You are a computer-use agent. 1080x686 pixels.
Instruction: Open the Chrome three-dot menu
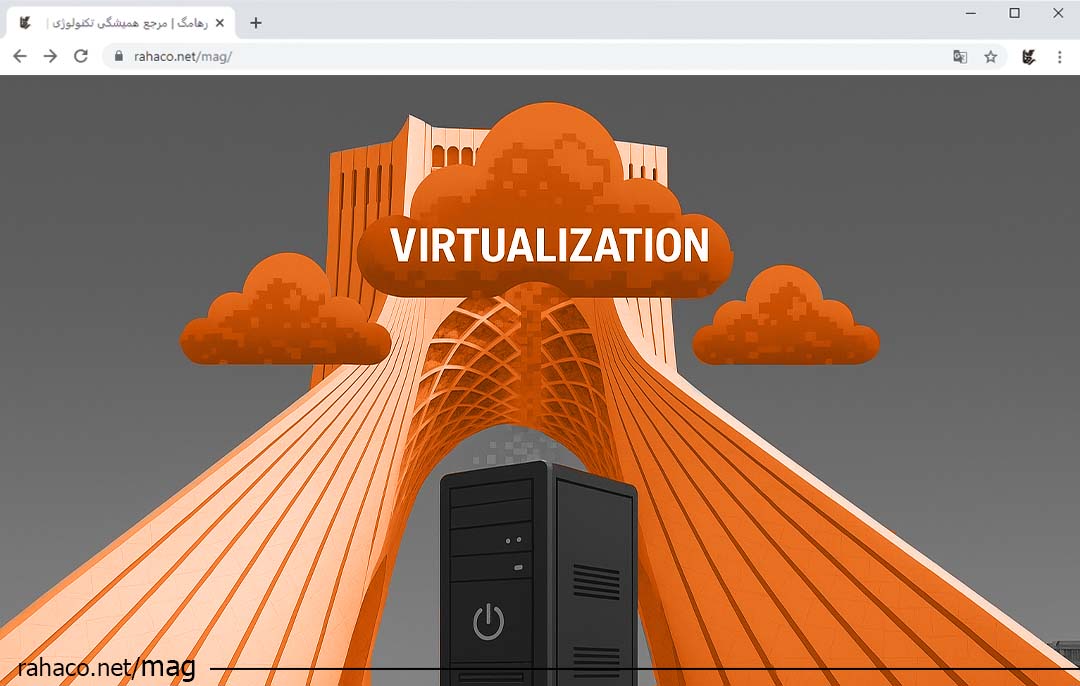point(1059,57)
